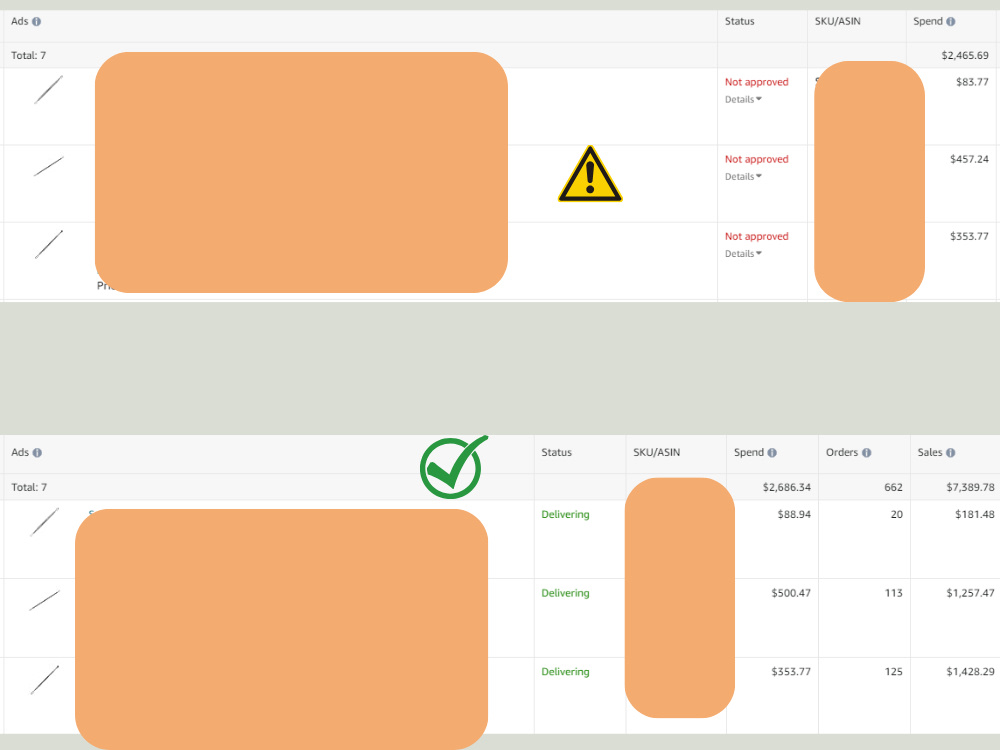Open product thumbnail of the $500.47 ad
Image resolution: width=1000 pixels, height=750 pixels.
pos(45,600)
